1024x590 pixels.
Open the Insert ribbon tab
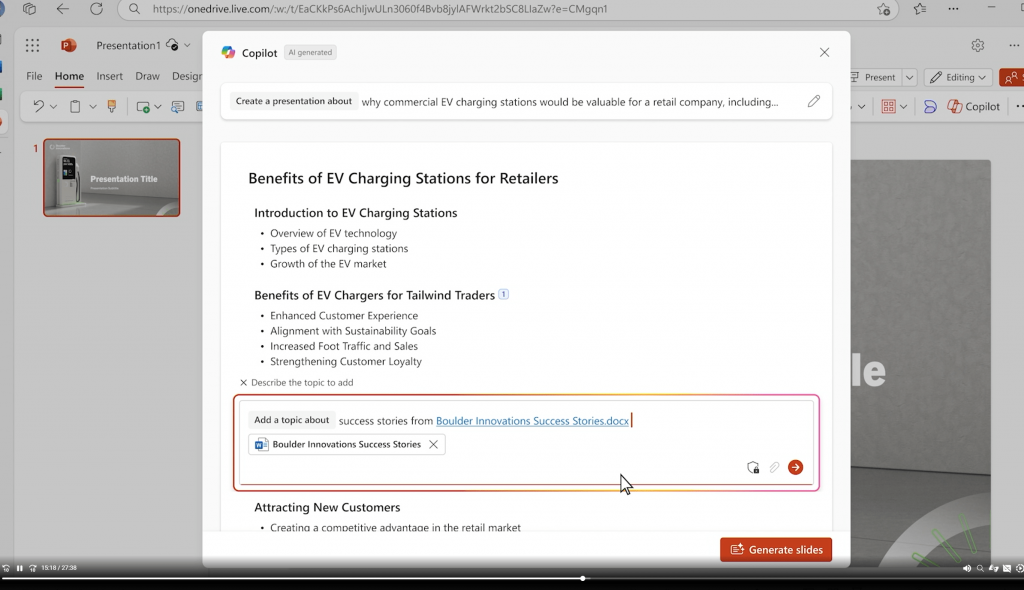click(x=110, y=76)
